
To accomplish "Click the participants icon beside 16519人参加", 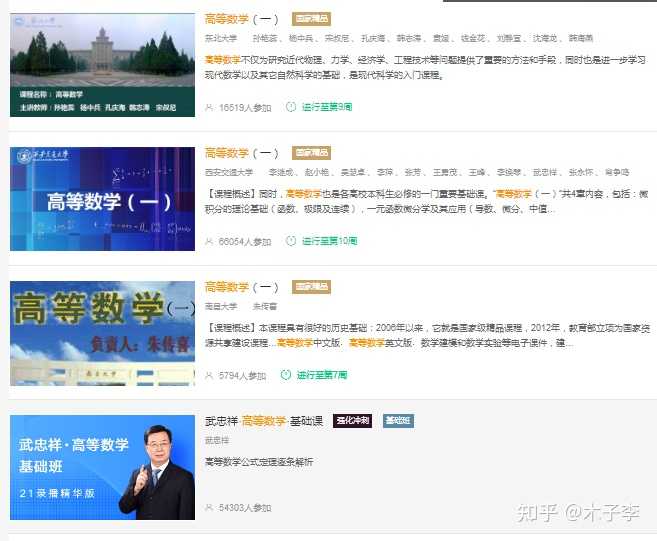I will tap(209, 107).
